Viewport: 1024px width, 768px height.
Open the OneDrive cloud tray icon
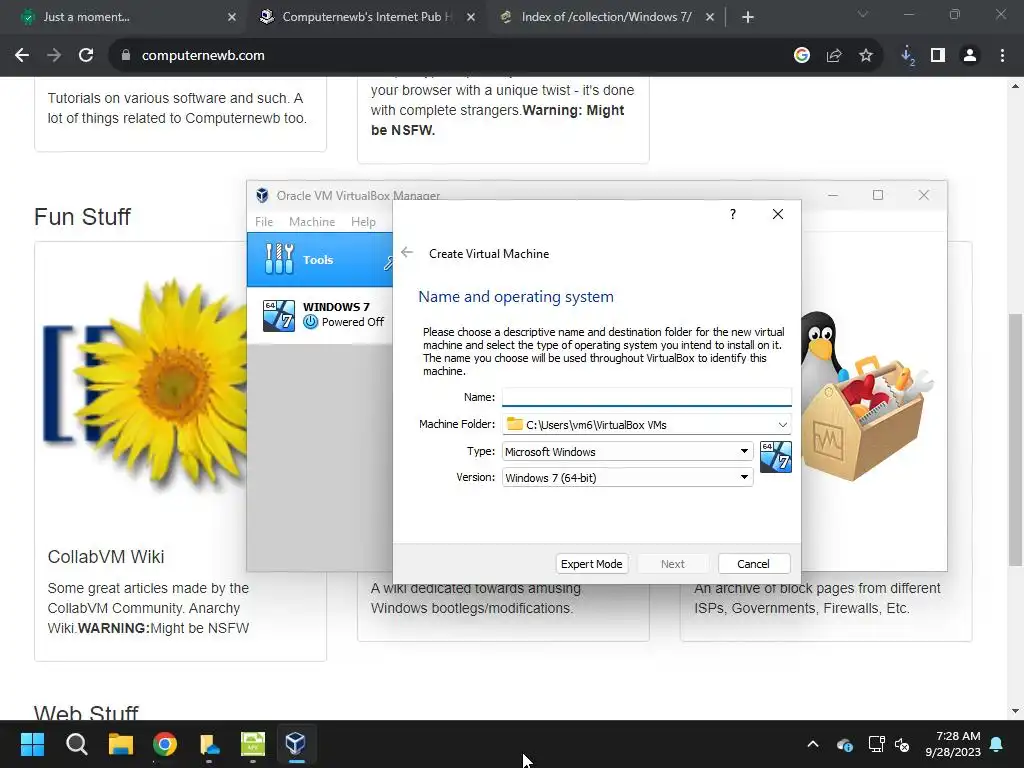click(x=845, y=744)
